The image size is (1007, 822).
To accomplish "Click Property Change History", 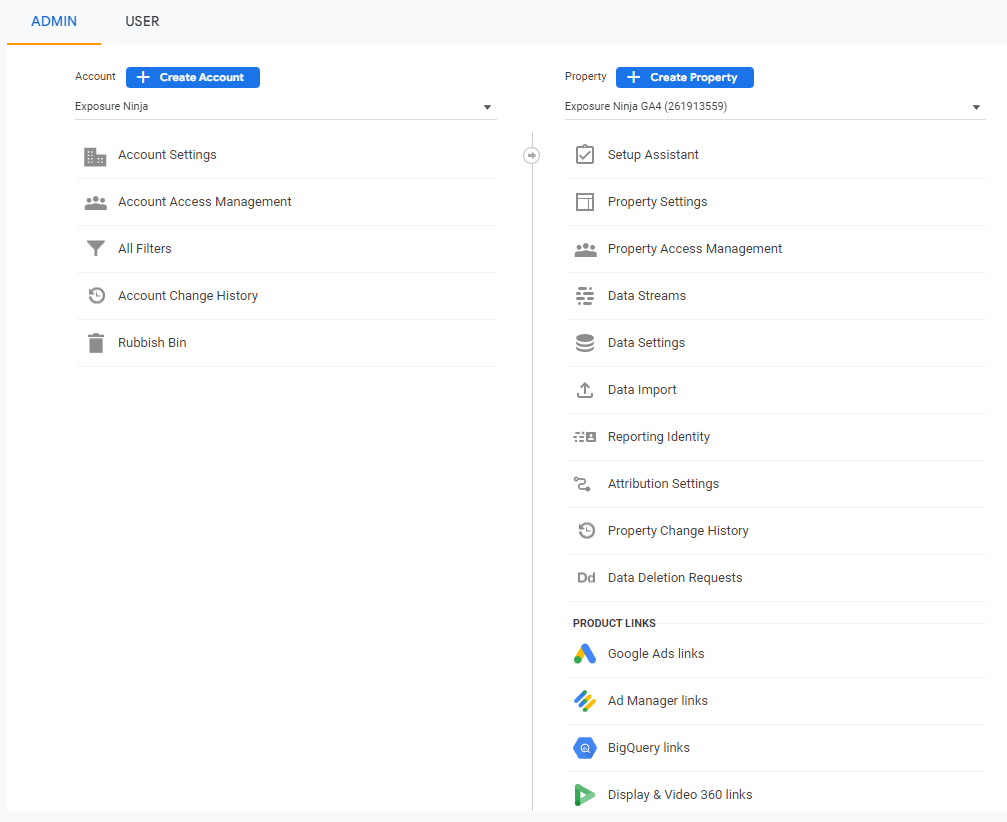I will coord(678,530).
